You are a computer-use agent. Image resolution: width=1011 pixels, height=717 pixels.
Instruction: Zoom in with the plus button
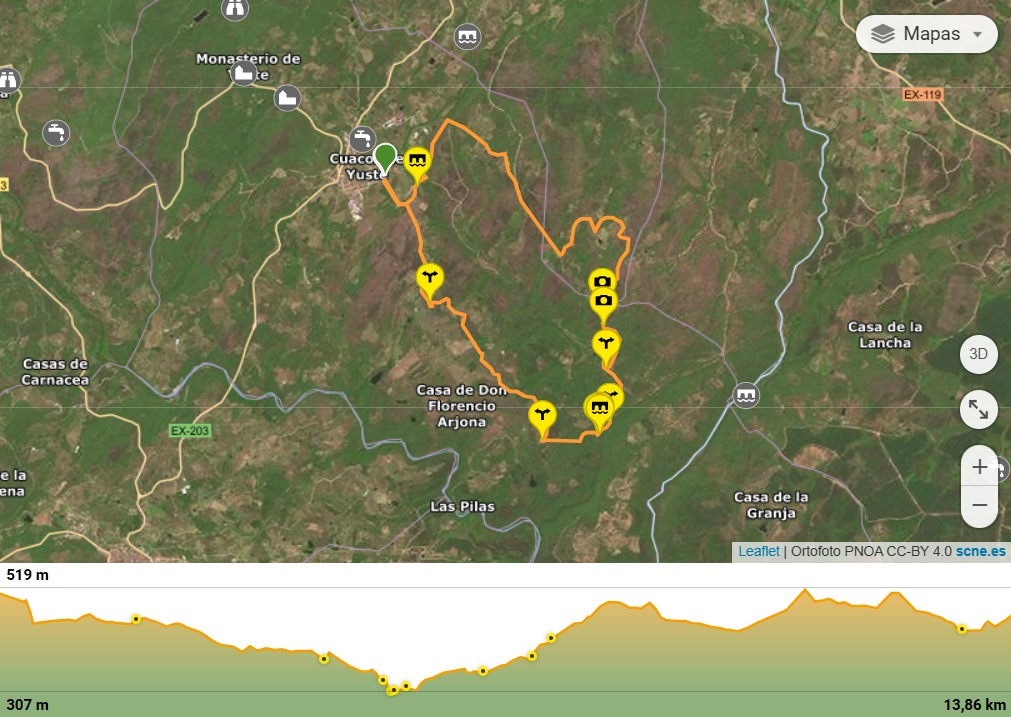pyautogui.click(x=979, y=467)
